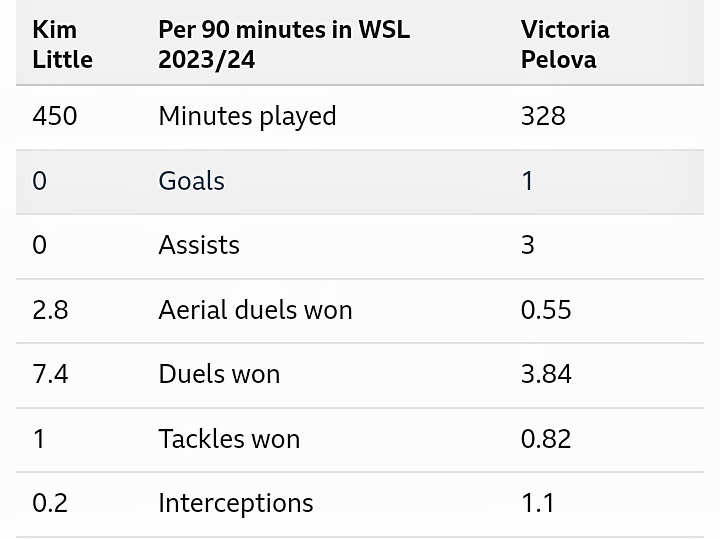
Task: Select the Assists row label
Action: point(199,245)
